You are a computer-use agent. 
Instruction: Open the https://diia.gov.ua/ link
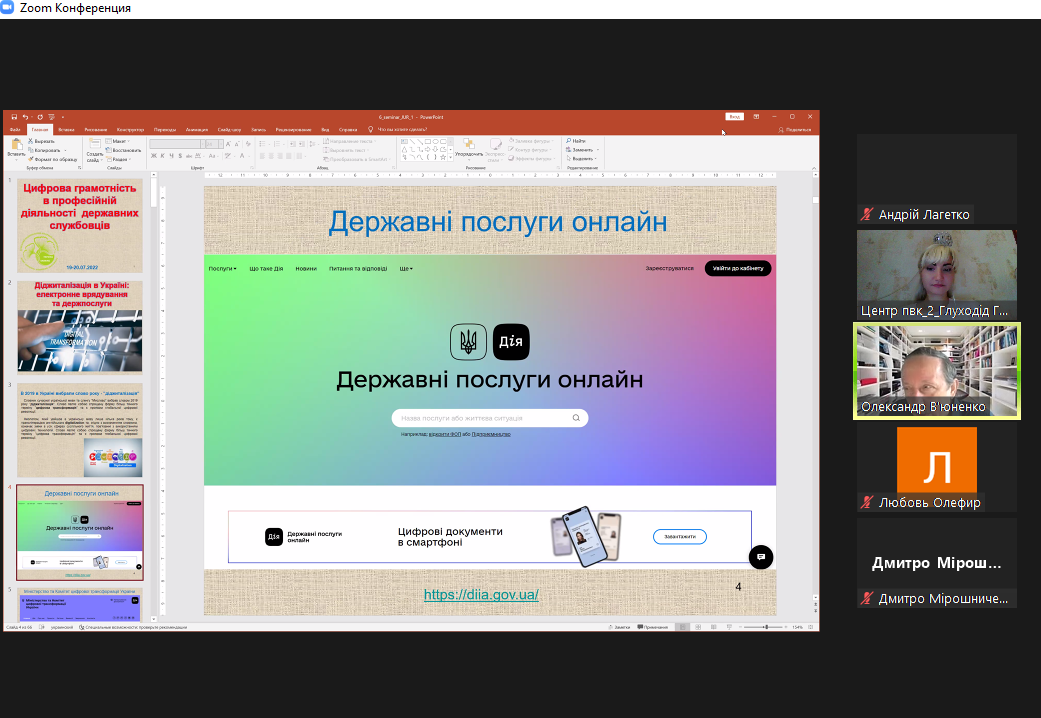point(481,594)
